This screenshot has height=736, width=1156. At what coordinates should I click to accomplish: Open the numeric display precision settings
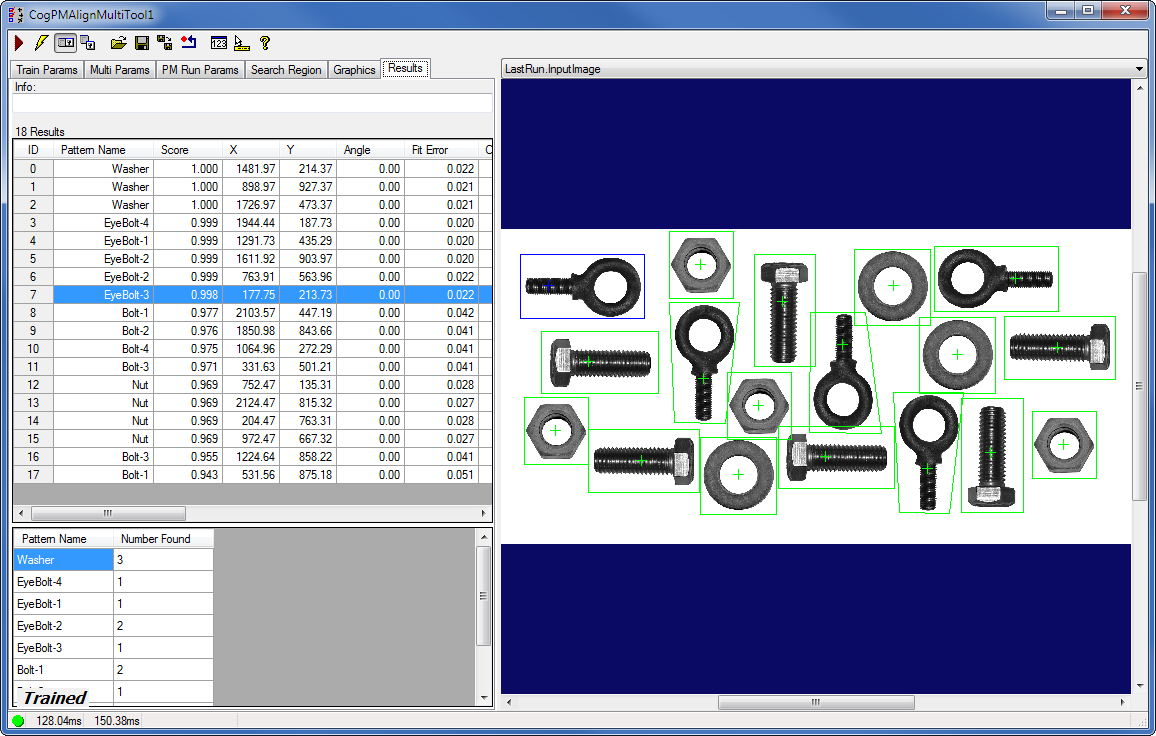pyautogui.click(x=219, y=43)
